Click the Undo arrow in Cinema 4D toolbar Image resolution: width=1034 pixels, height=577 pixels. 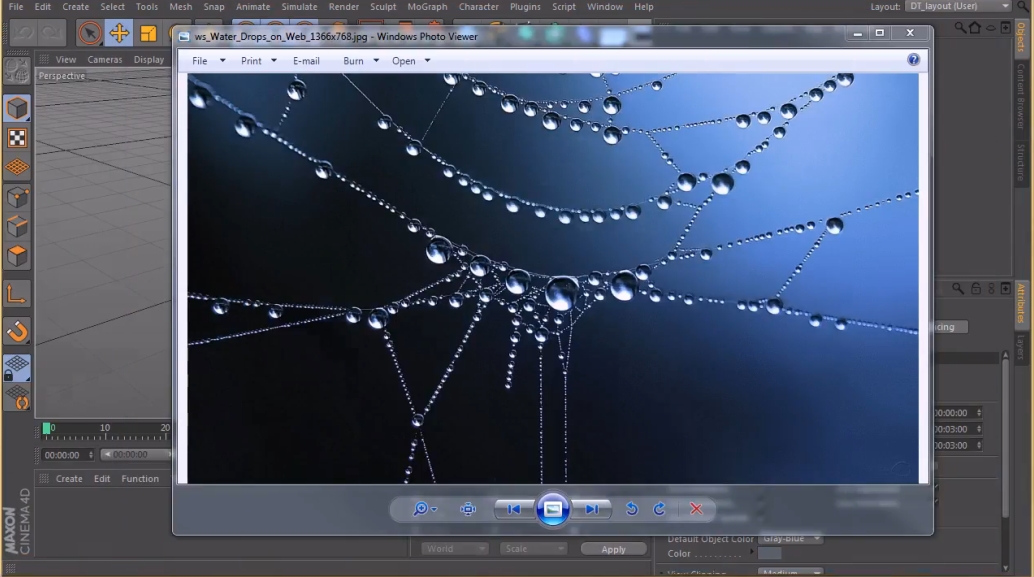23,33
